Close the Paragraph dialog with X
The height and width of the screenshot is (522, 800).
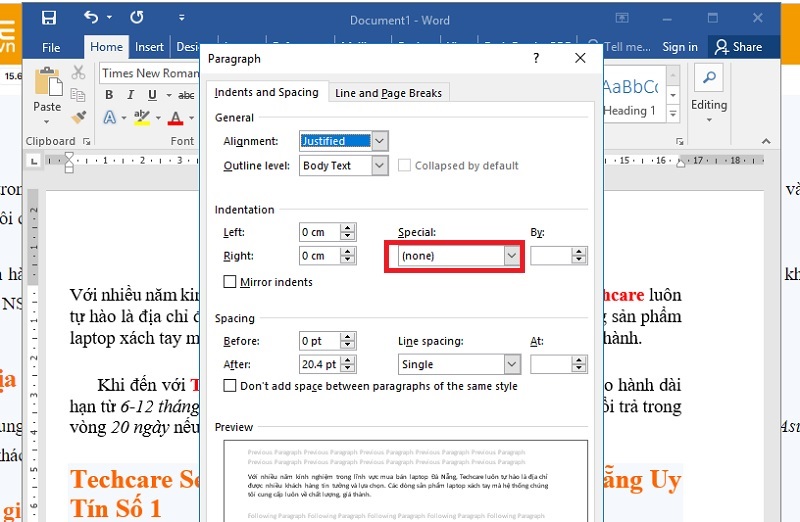[x=580, y=58]
